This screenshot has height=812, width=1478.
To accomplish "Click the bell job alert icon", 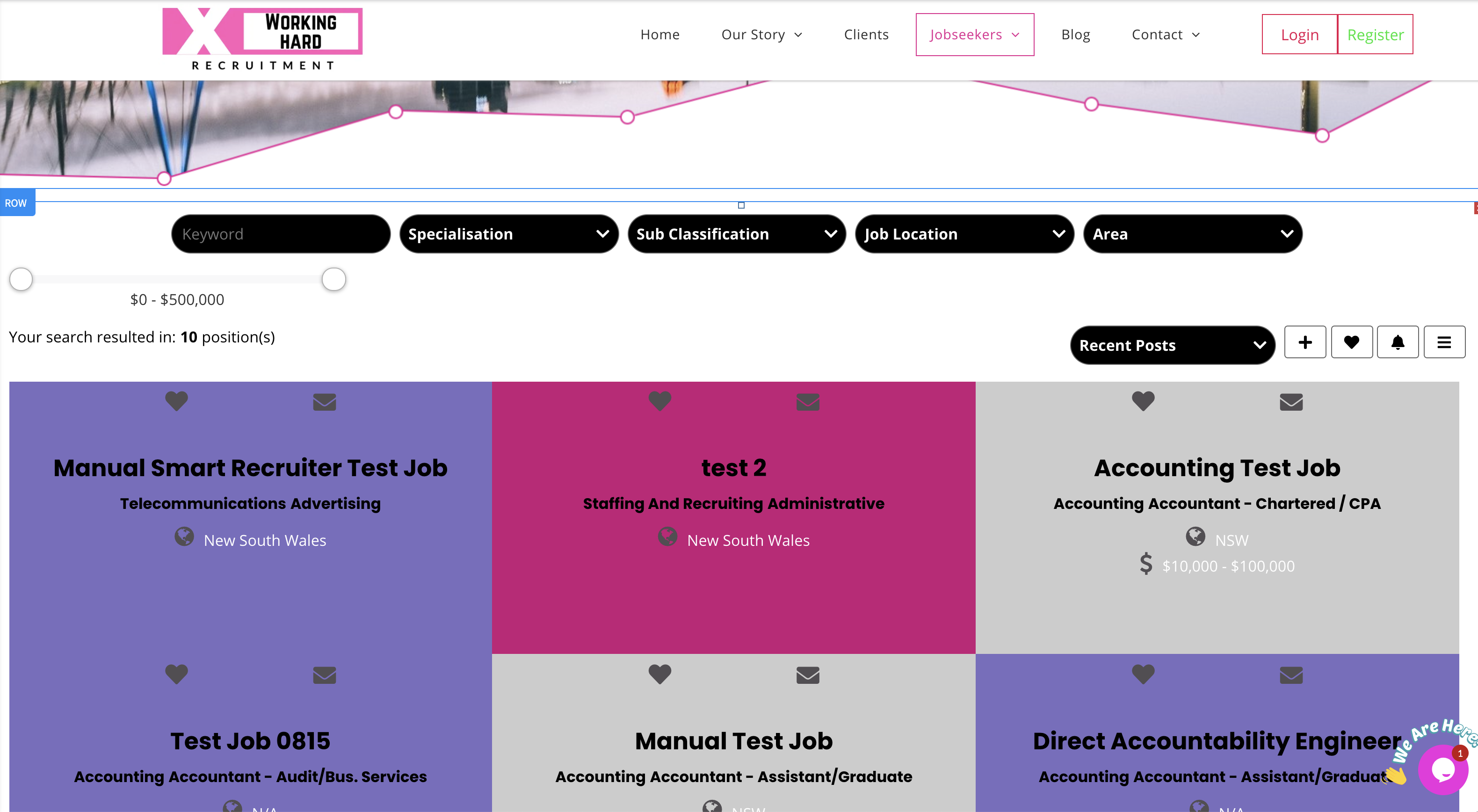I will [x=1397, y=342].
